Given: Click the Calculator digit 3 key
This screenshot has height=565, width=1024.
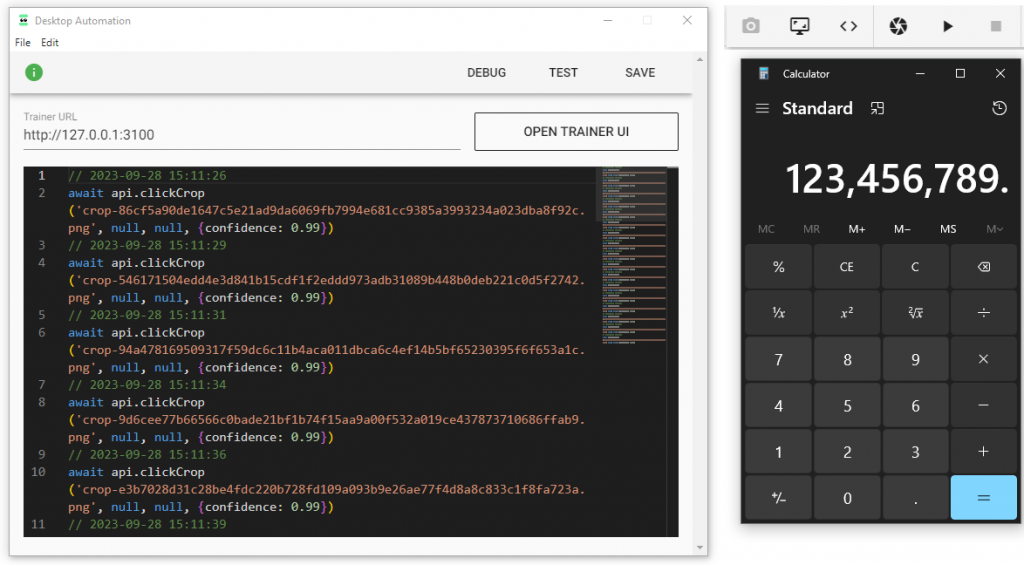Looking at the screenshot, I should [916, 452].
